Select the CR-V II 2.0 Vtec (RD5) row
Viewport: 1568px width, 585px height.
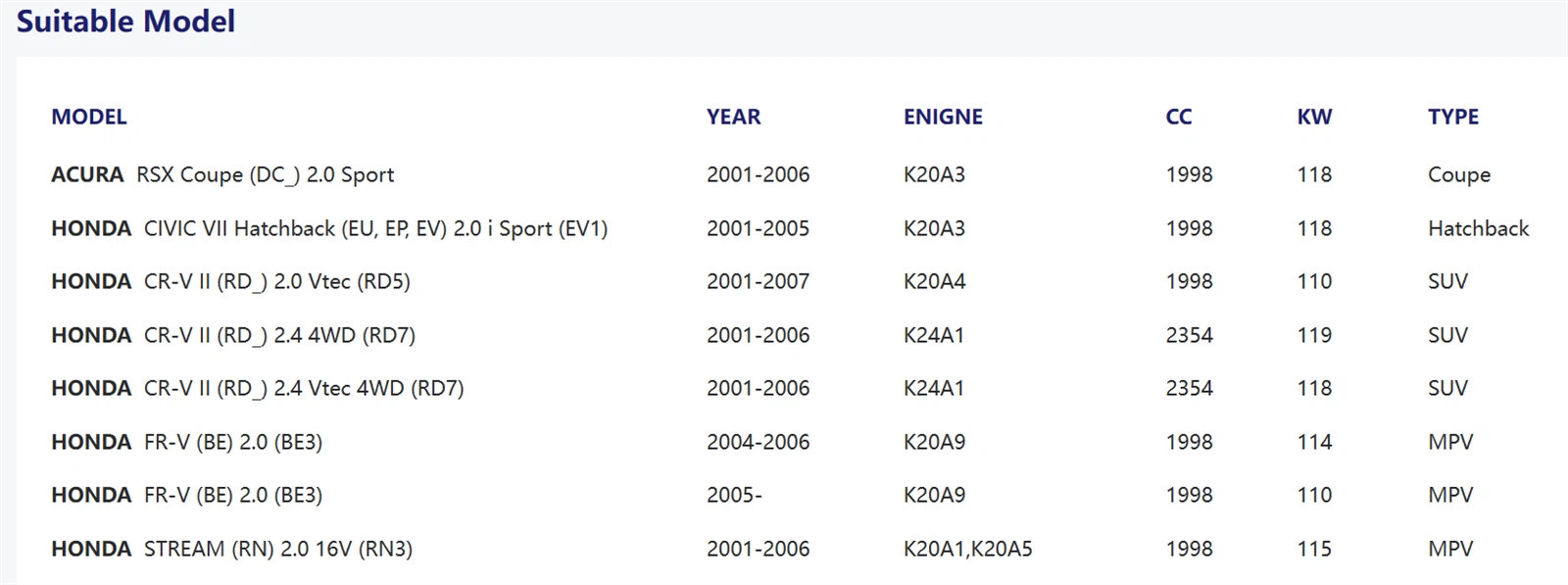230,281
